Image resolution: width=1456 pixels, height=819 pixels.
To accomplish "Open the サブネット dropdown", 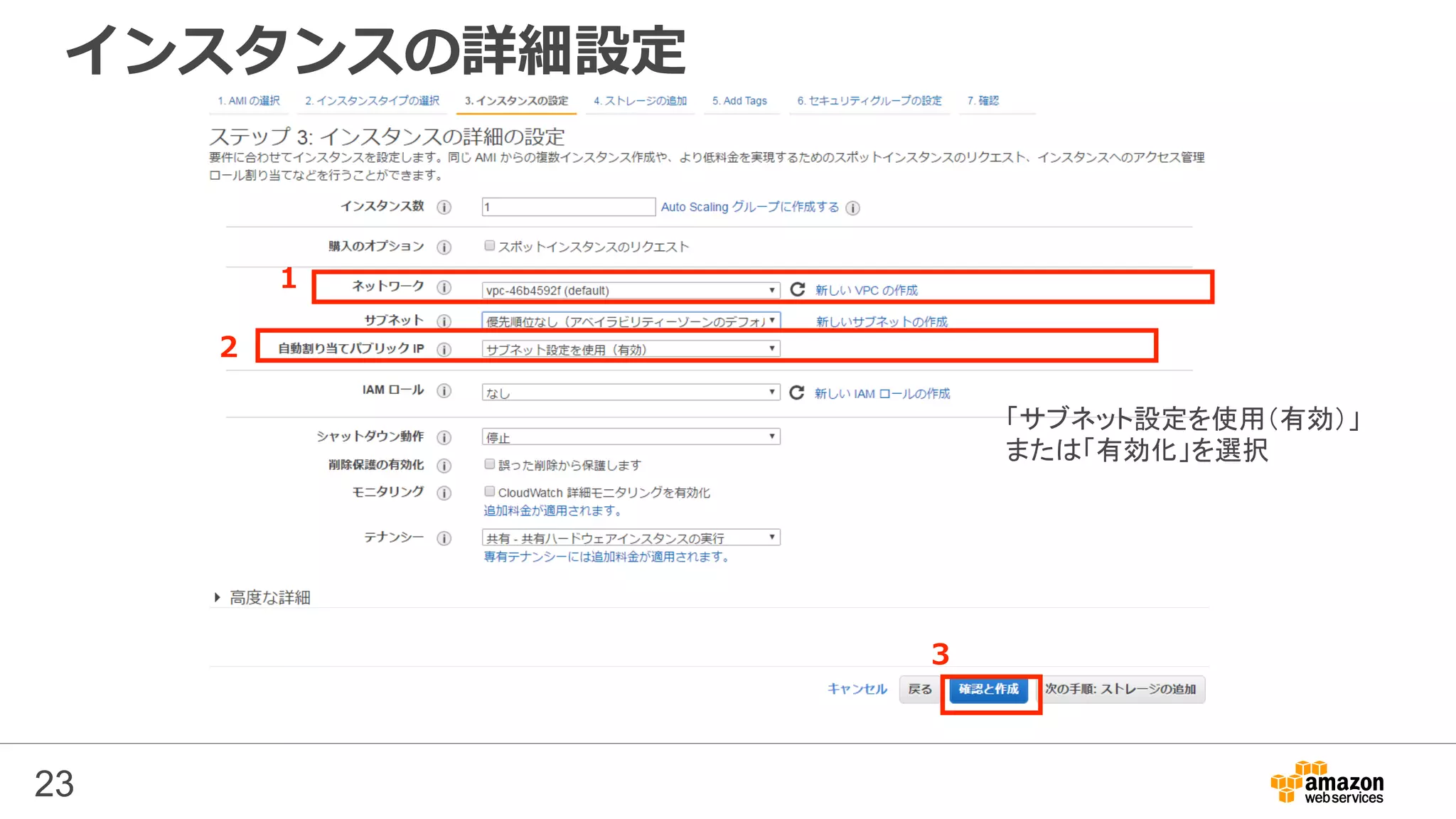I will (631, 321).
